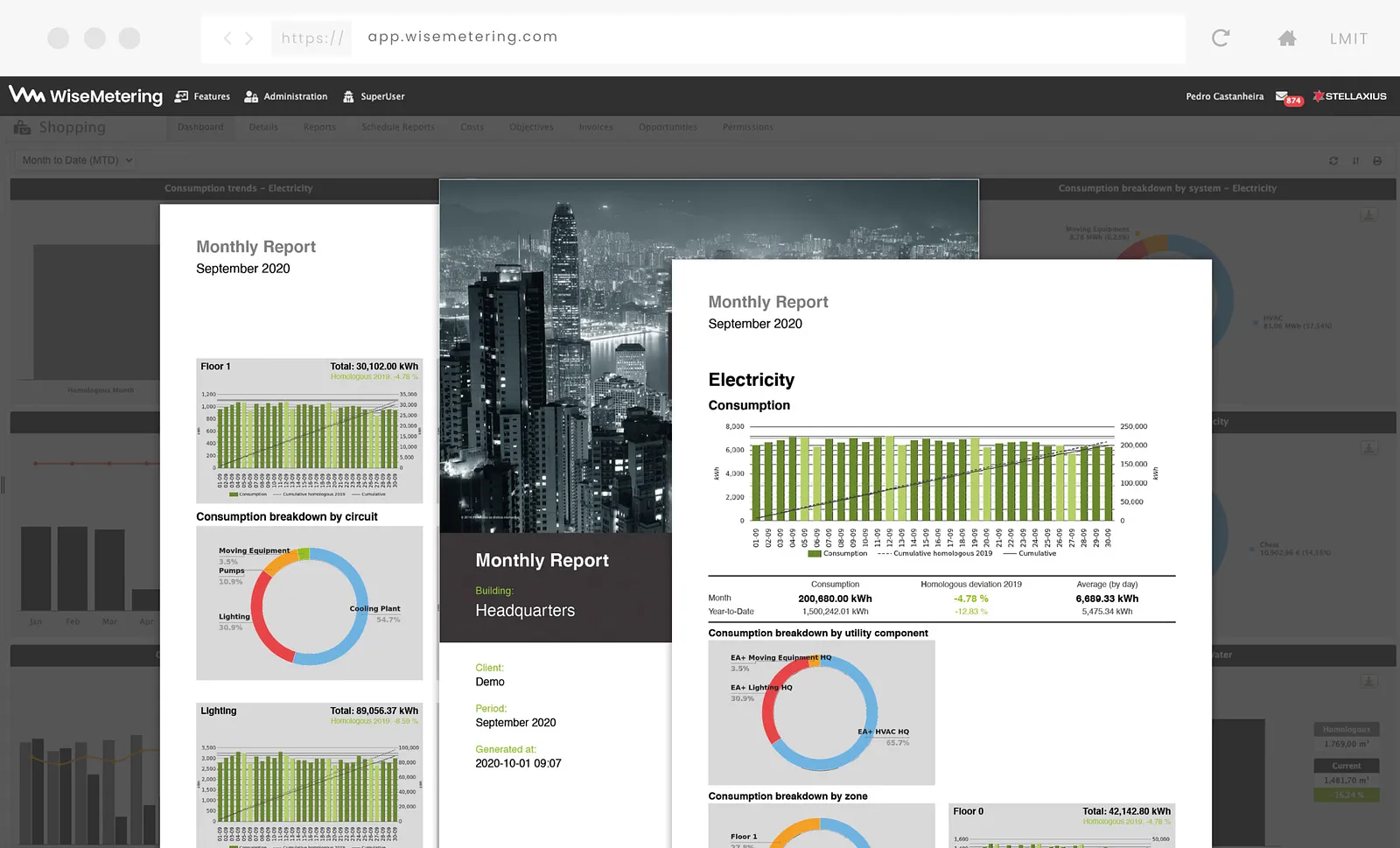The height and width of the screenshot is (848, 1400).
Task: Click the Shopping building icon
Action: tap(22, 128)
